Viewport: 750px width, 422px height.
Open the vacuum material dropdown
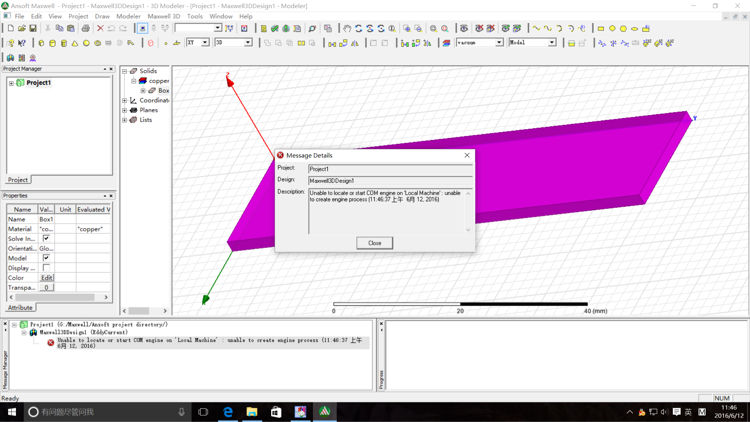499,43
